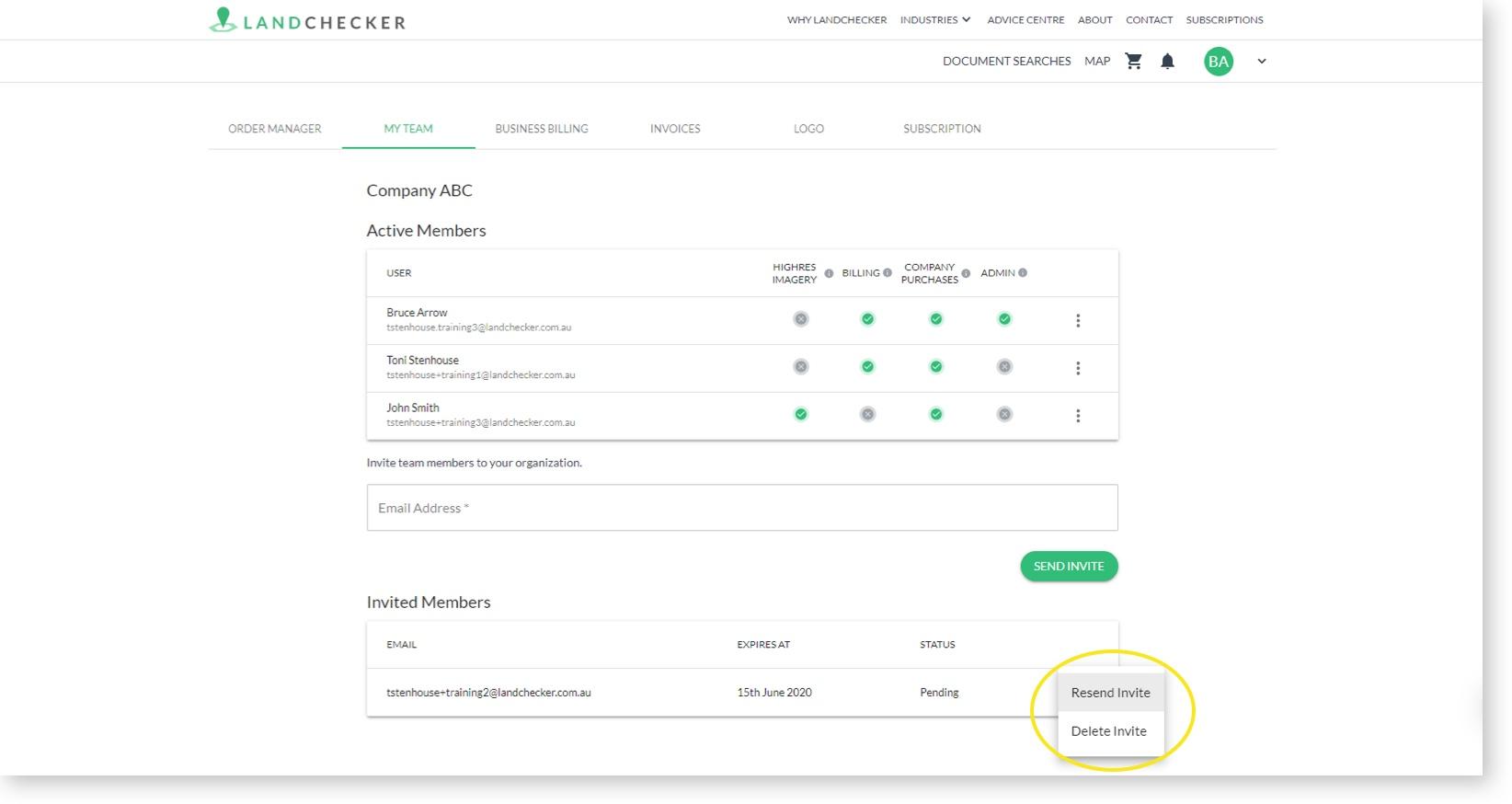Select the Toni Stenhouse user name
This screenshot has width=1512, height=804.
422,361
